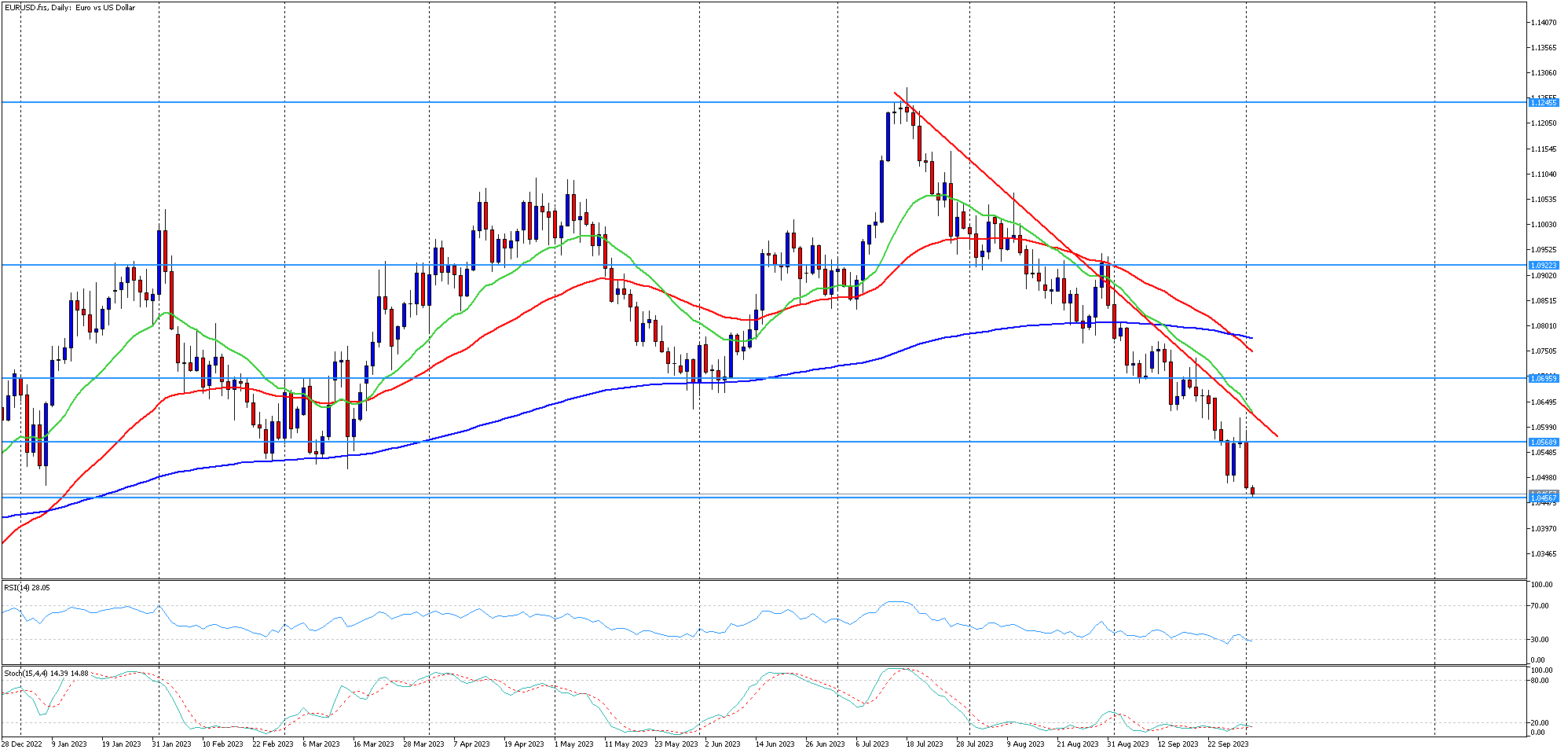Click the 28 Dec 2022 date label
1568x753 pixels.
tap(22, 744)
